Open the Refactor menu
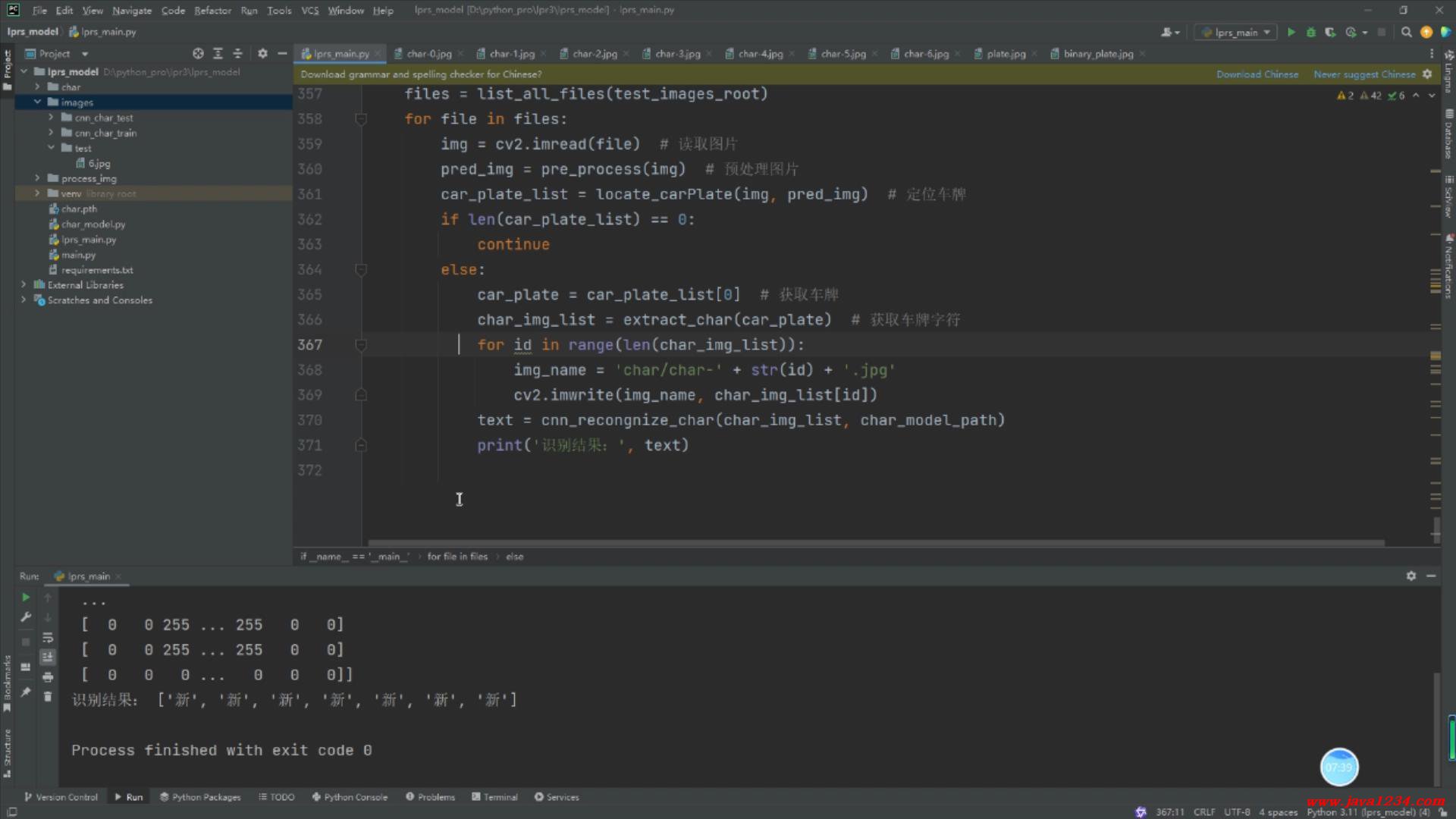 point(212,11)
